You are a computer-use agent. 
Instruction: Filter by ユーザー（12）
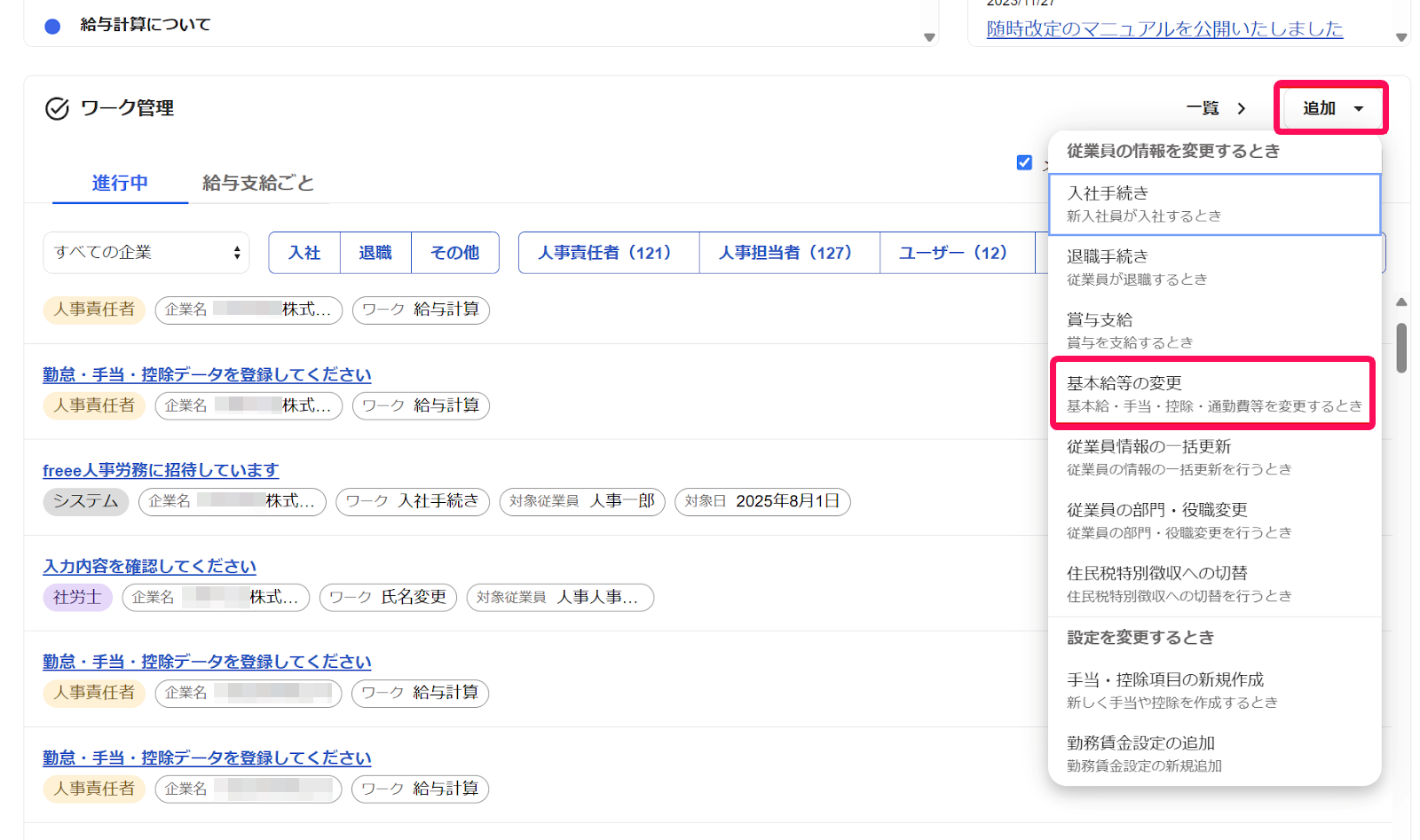pyautogui.click(x=958, y=253)
